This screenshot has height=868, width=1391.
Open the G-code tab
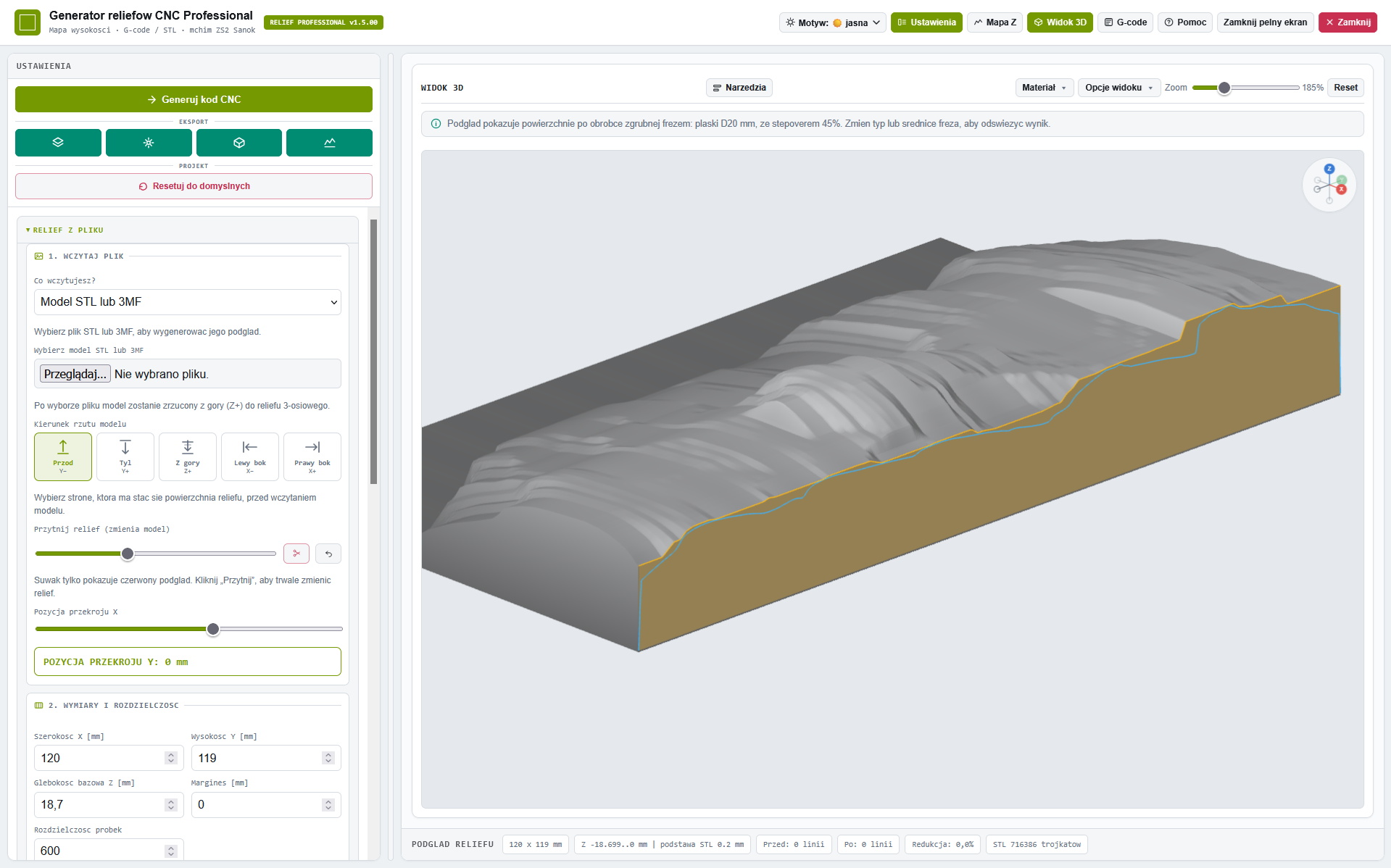pyautogui.click(x=1125, y=22)
